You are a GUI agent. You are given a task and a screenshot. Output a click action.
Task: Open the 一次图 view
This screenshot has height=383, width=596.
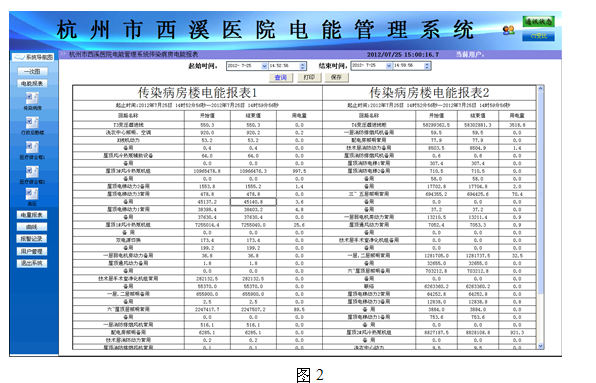coord(32,71)
